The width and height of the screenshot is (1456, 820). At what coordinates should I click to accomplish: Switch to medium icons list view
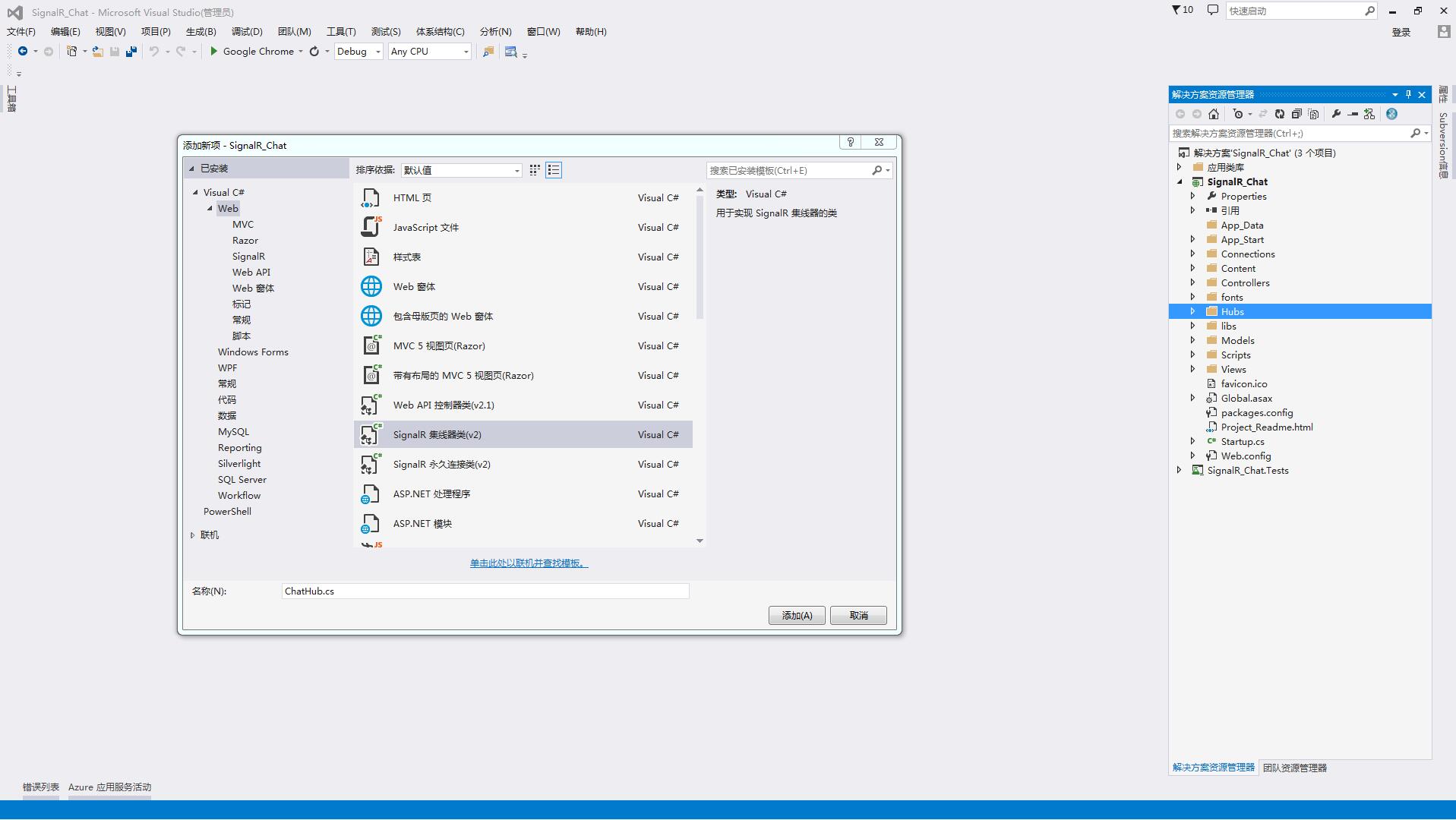pyautogui.click(x=554, y=170)
